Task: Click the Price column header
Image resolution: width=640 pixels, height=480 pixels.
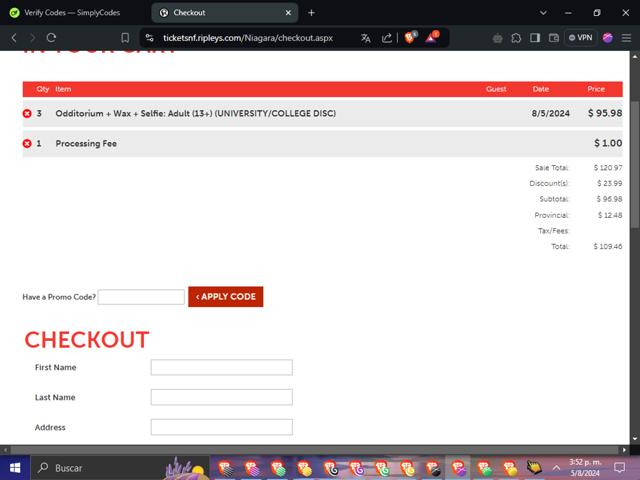Action: [x=596, y=89]
